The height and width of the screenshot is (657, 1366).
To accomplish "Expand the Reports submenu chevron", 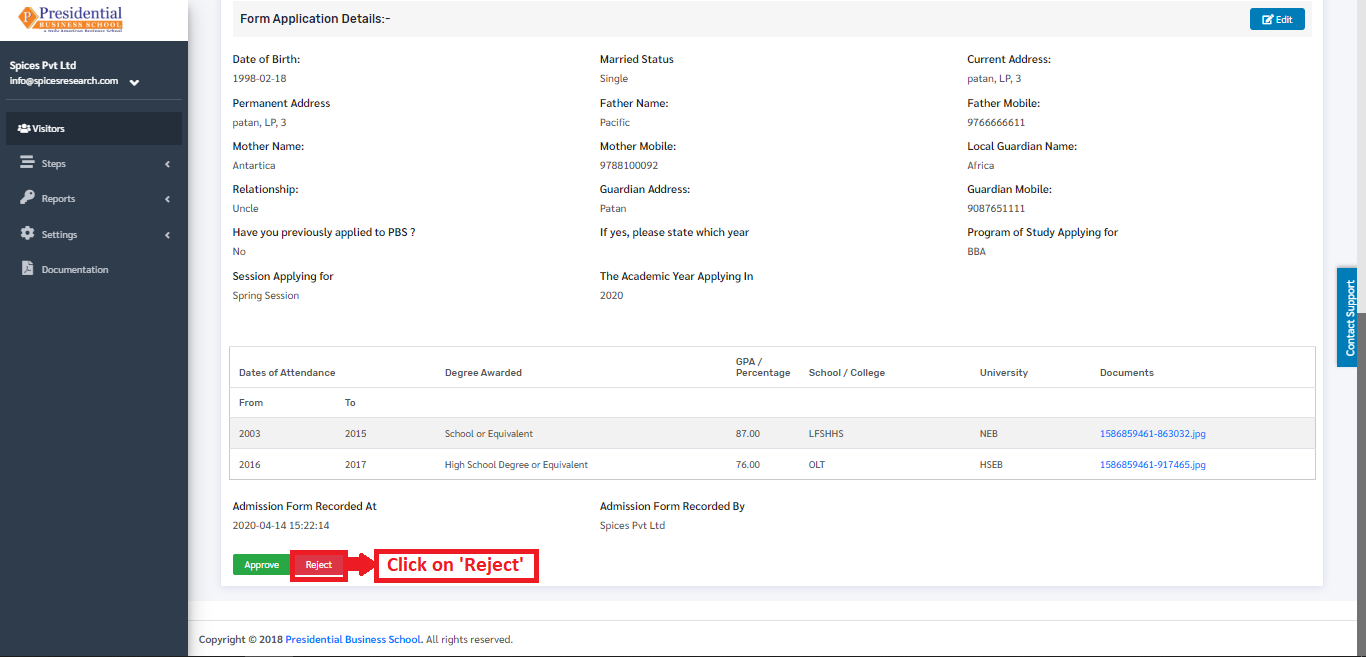I will (x=167, y=199).
